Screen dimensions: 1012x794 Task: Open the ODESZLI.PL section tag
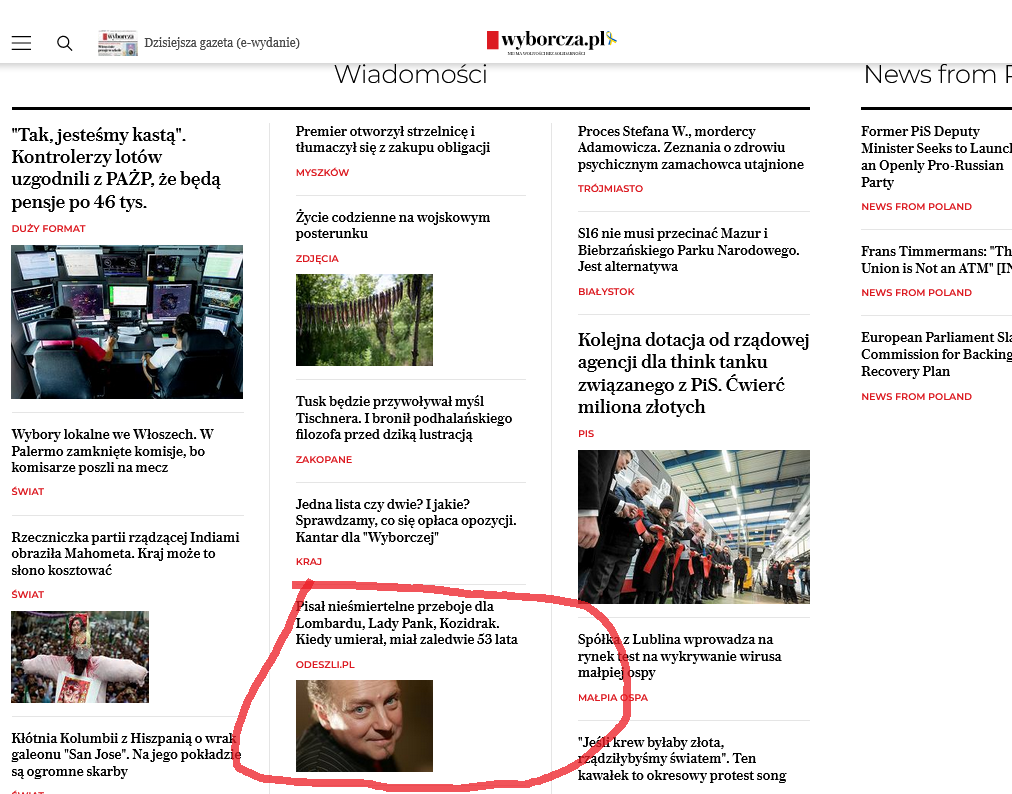tap(325, 665)
